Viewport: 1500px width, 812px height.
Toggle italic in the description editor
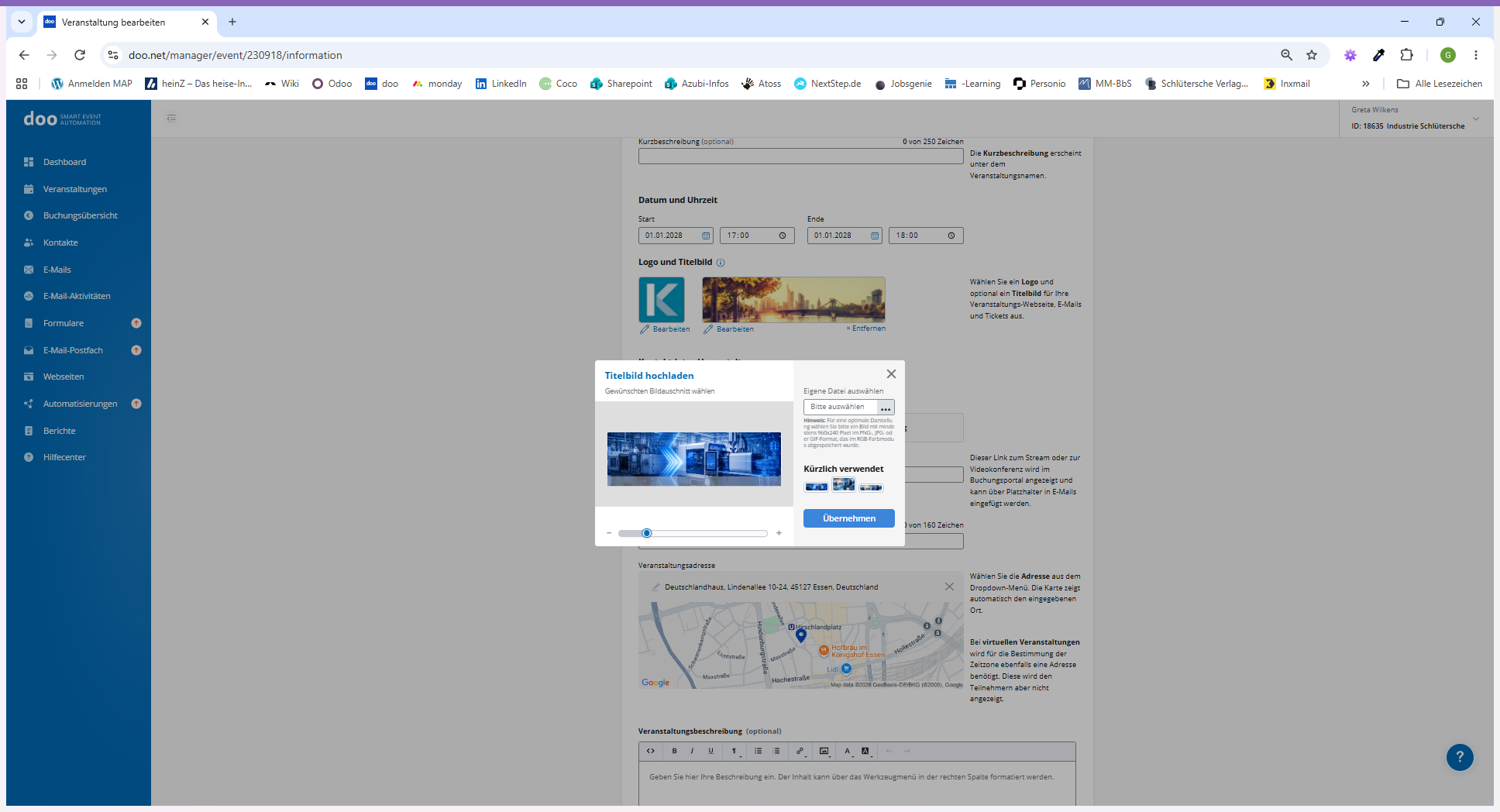[x=692, y=751]
